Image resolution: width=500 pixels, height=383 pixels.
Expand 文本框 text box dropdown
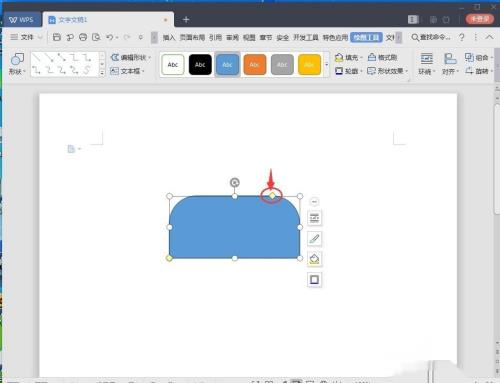[x=143, y=71]
